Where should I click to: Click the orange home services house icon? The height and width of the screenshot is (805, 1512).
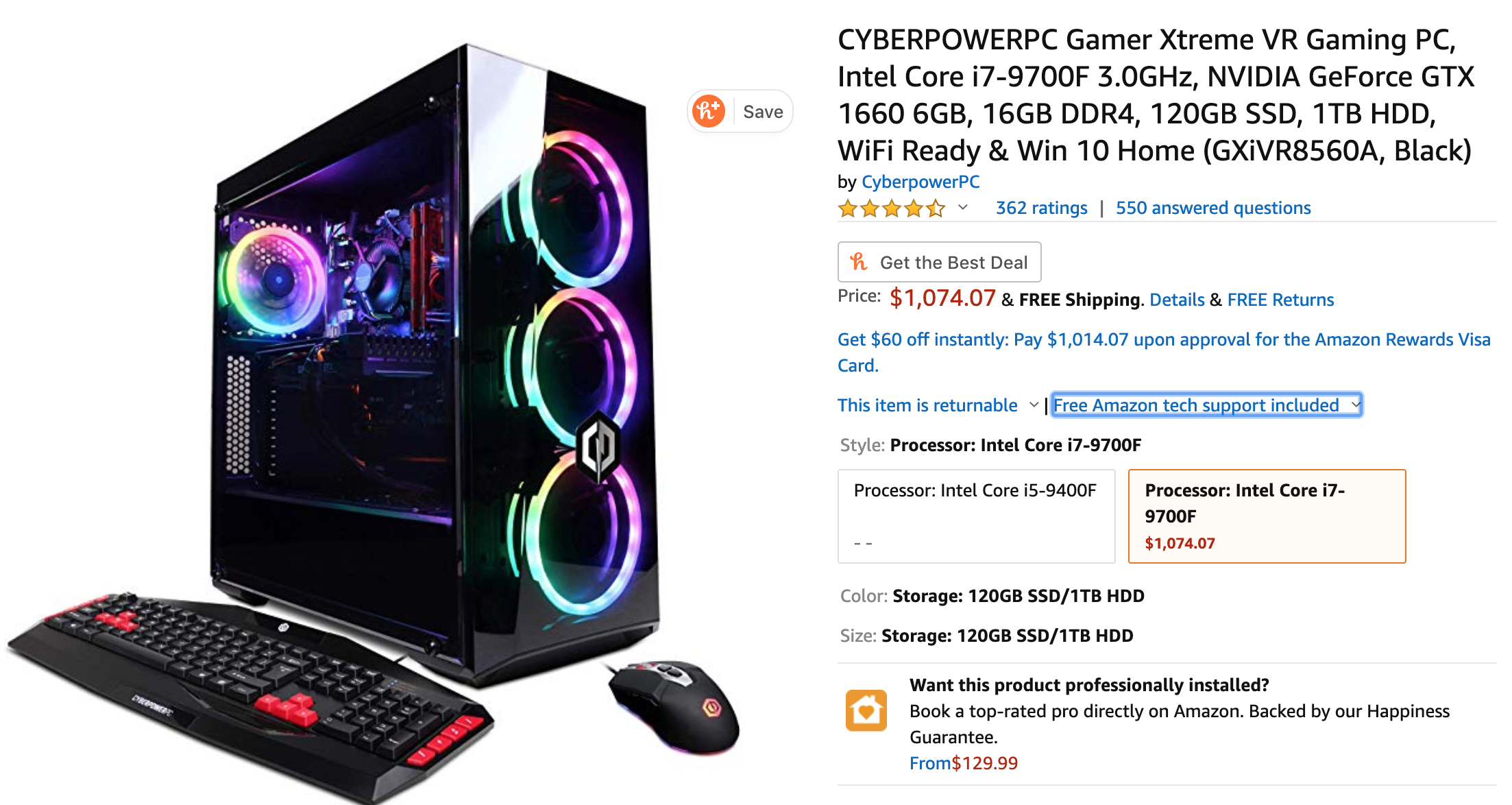point(866,710)
